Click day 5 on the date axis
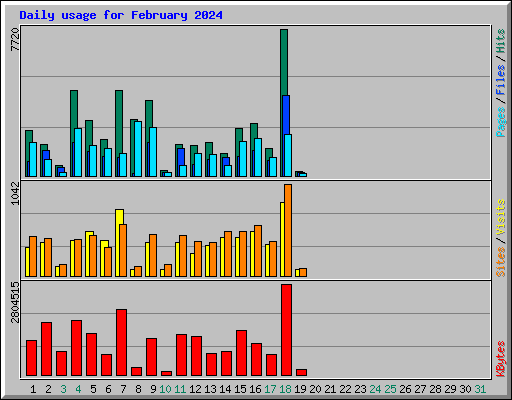The height and width of the screenshot is (400, 512). tap(93, 389)
